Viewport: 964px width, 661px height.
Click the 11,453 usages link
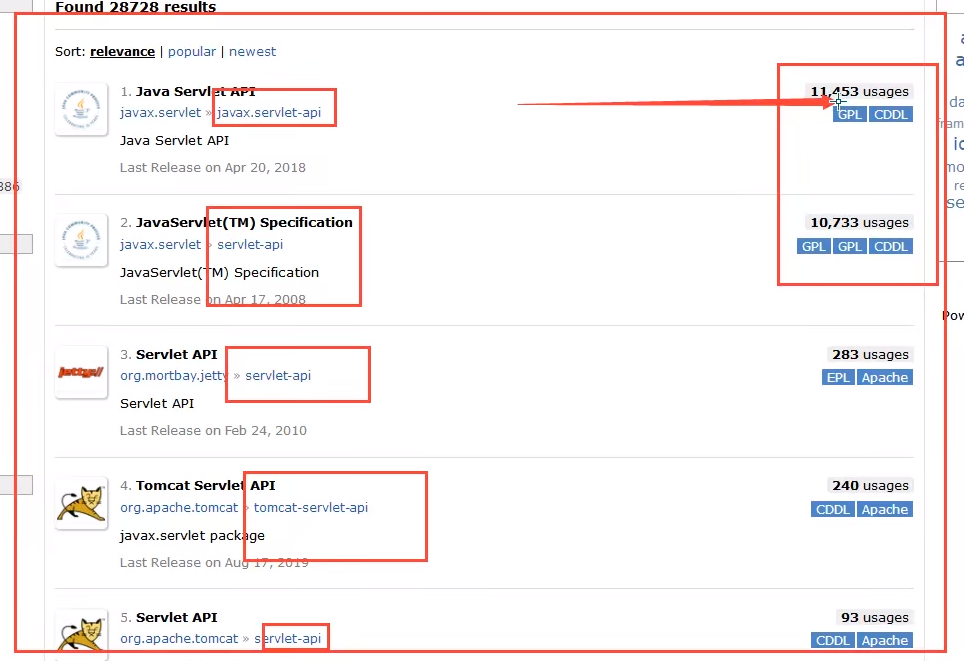coord(859,92)
